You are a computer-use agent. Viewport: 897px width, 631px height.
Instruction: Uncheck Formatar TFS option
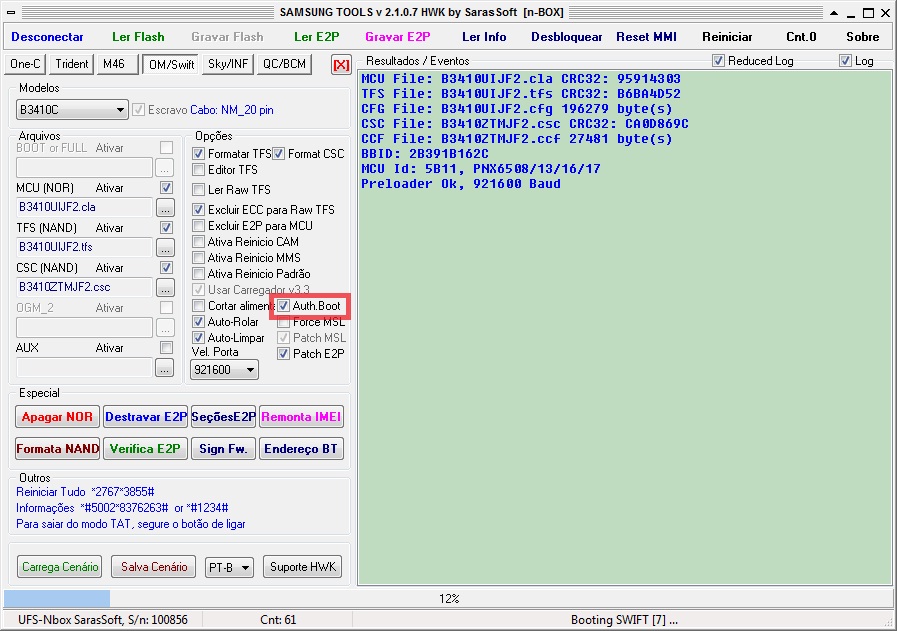(x=199, y=153)
